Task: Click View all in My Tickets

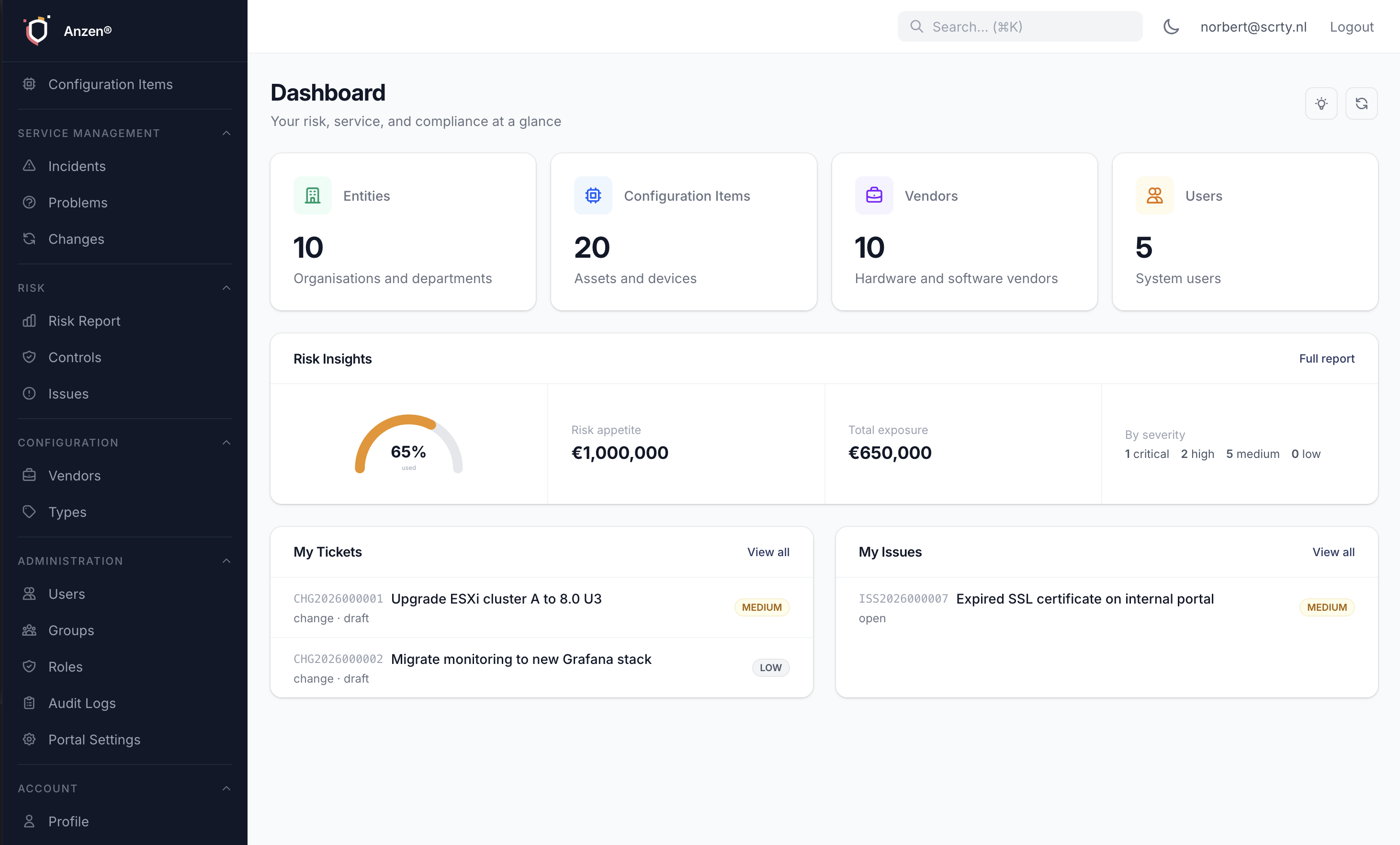Action: click(768, 552)
